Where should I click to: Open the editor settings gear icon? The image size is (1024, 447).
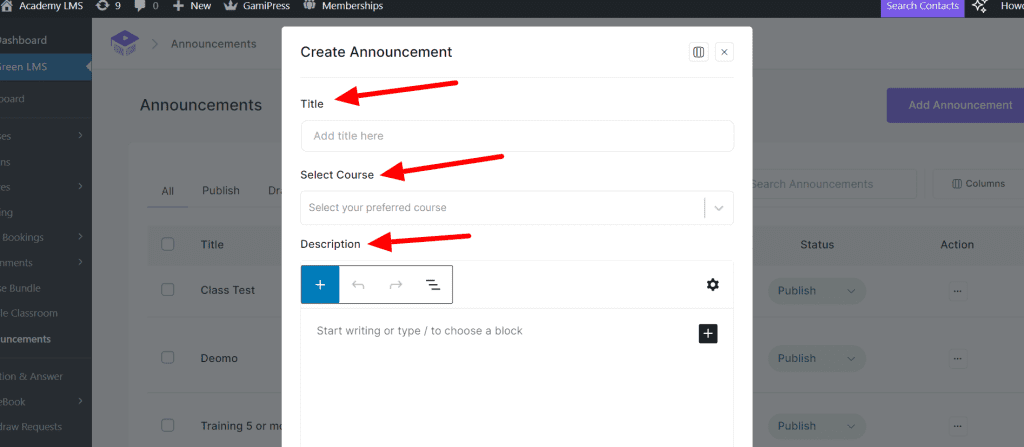pyautogui.click(x=712, y=284)
